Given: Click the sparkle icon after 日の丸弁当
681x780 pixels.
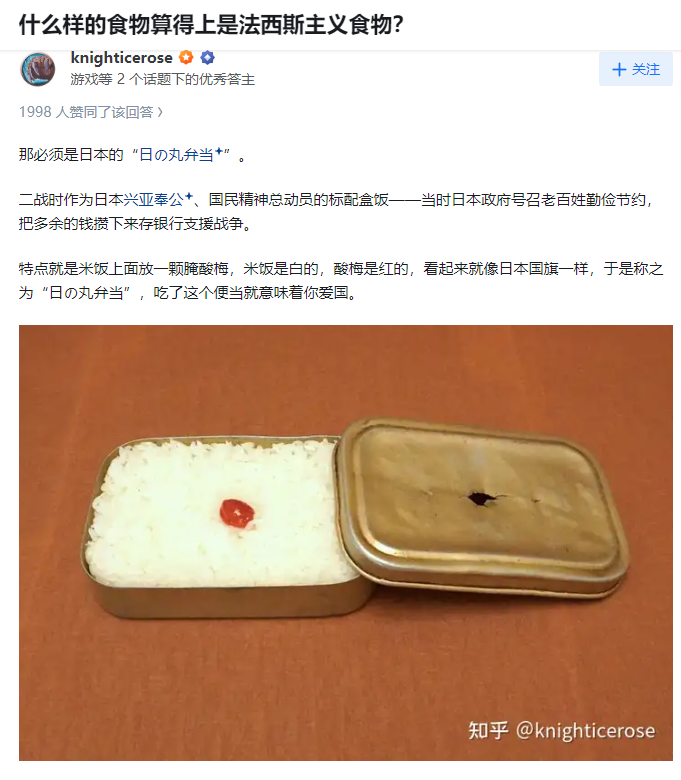Looking at the screenshot, I should click(x=219, y=152).
